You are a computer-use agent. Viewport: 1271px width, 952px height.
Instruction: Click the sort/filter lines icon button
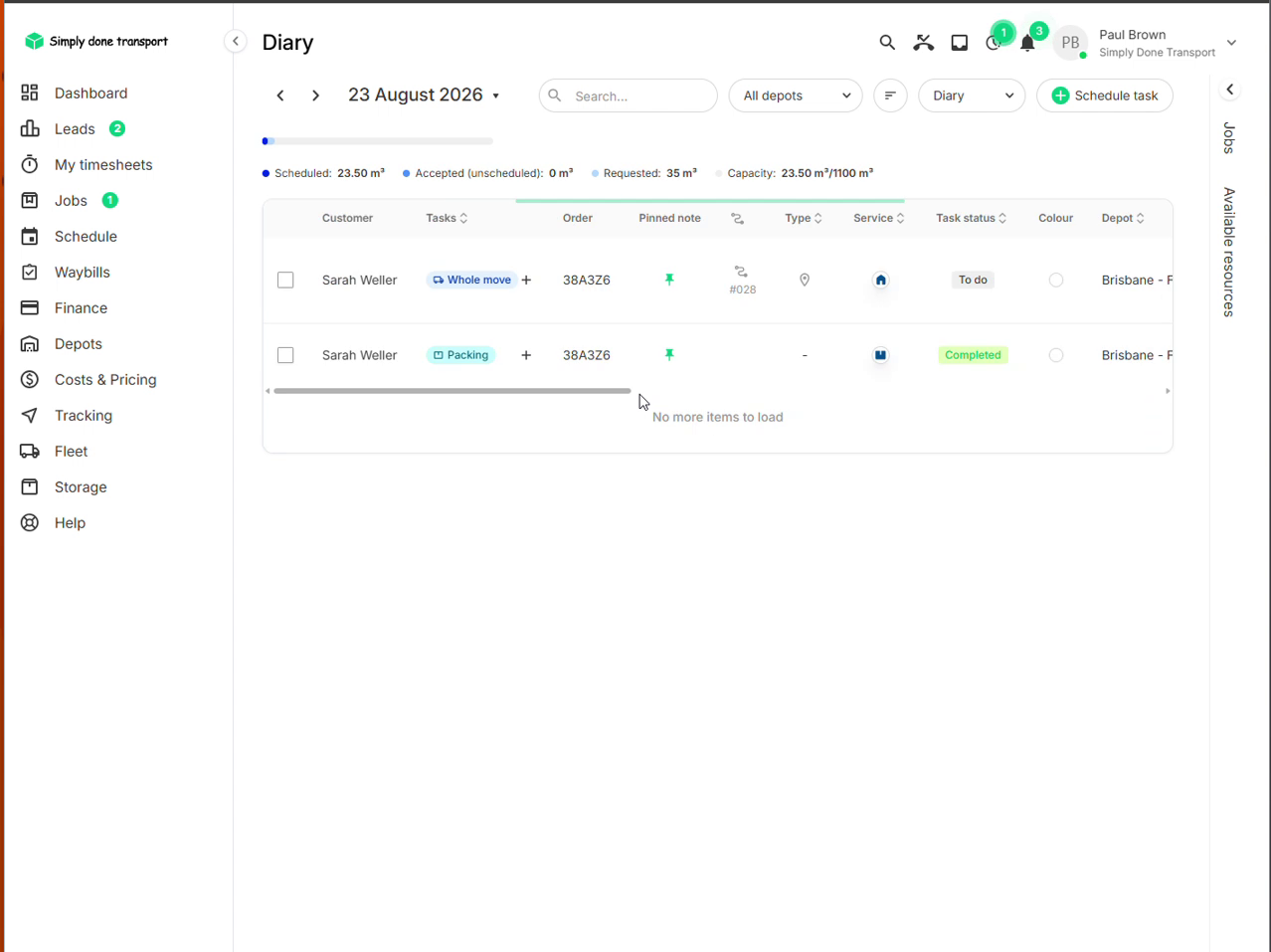pyautogui.click(x=890, y=95)
